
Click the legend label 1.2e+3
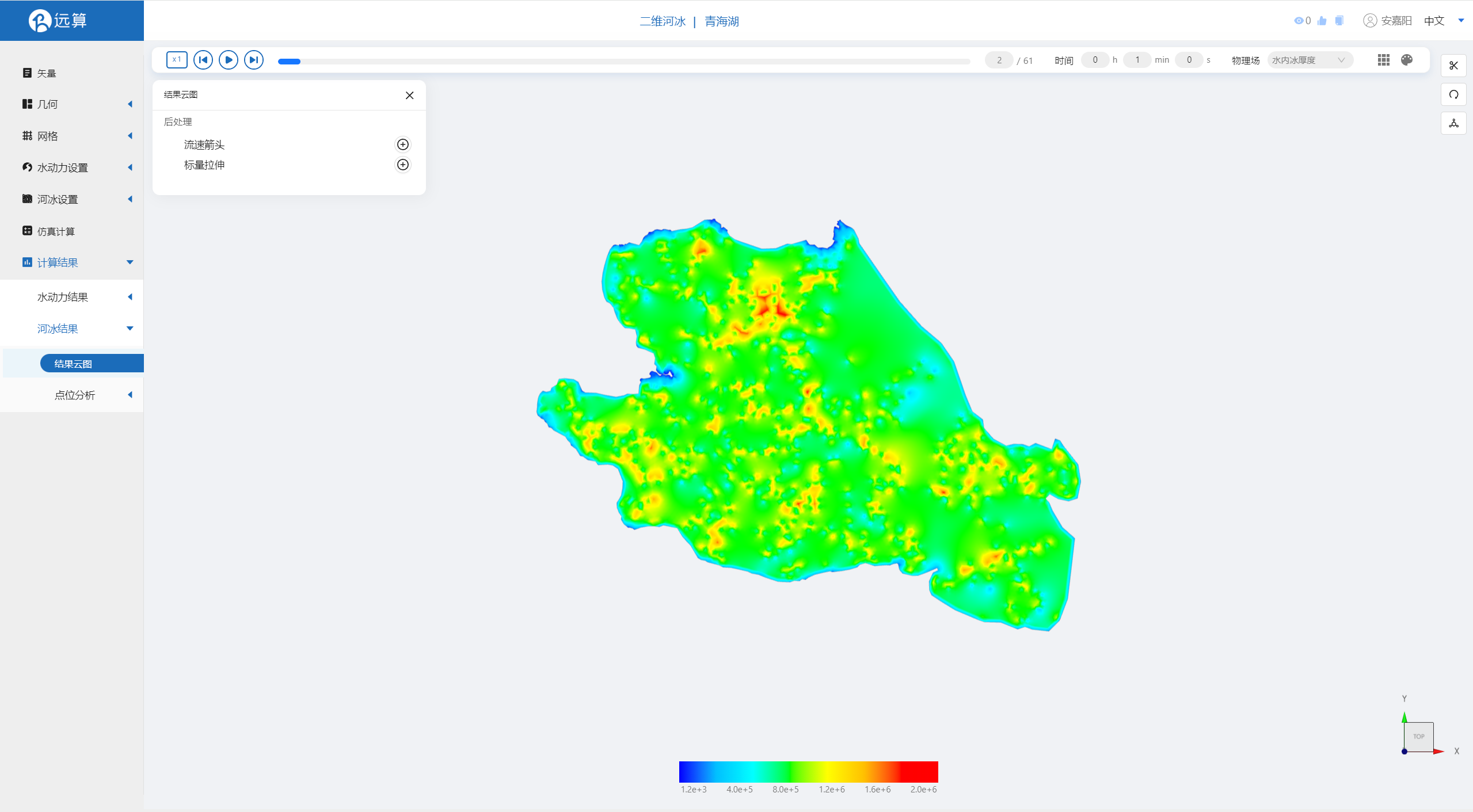click(x=694, y=790)
